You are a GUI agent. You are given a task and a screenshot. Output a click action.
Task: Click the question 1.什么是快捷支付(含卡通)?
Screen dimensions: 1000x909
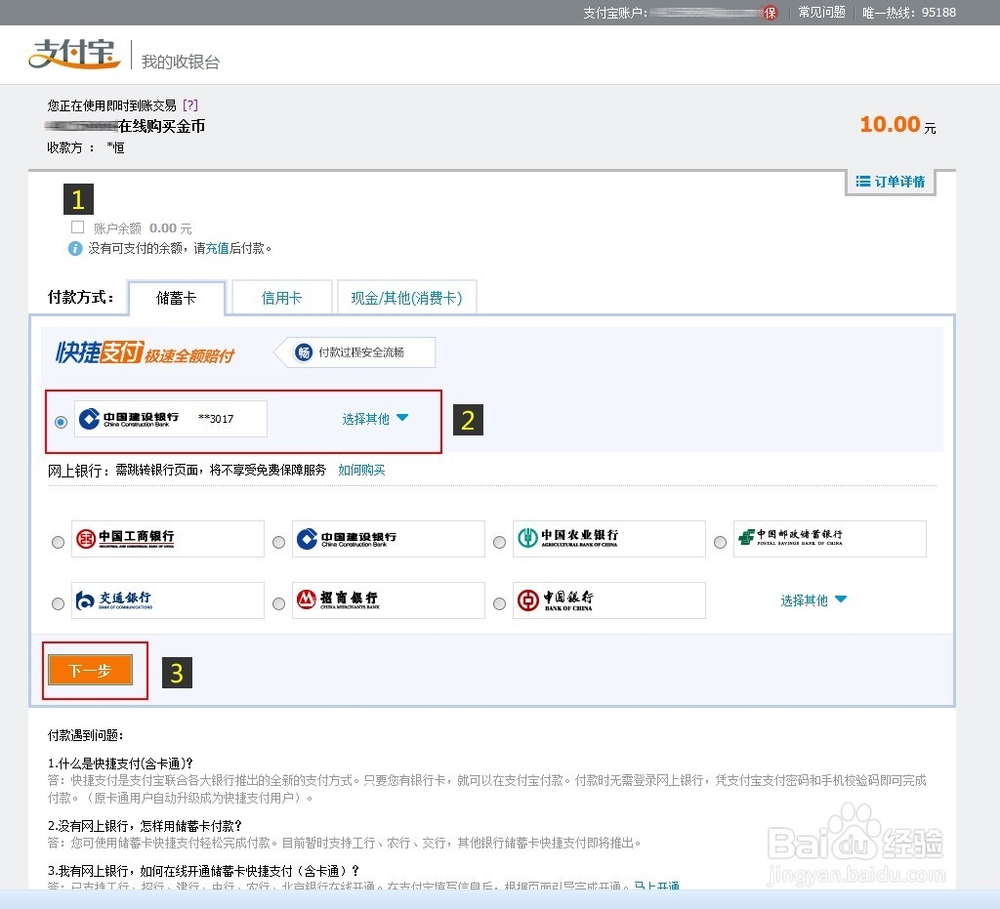(x=121, y=763)
